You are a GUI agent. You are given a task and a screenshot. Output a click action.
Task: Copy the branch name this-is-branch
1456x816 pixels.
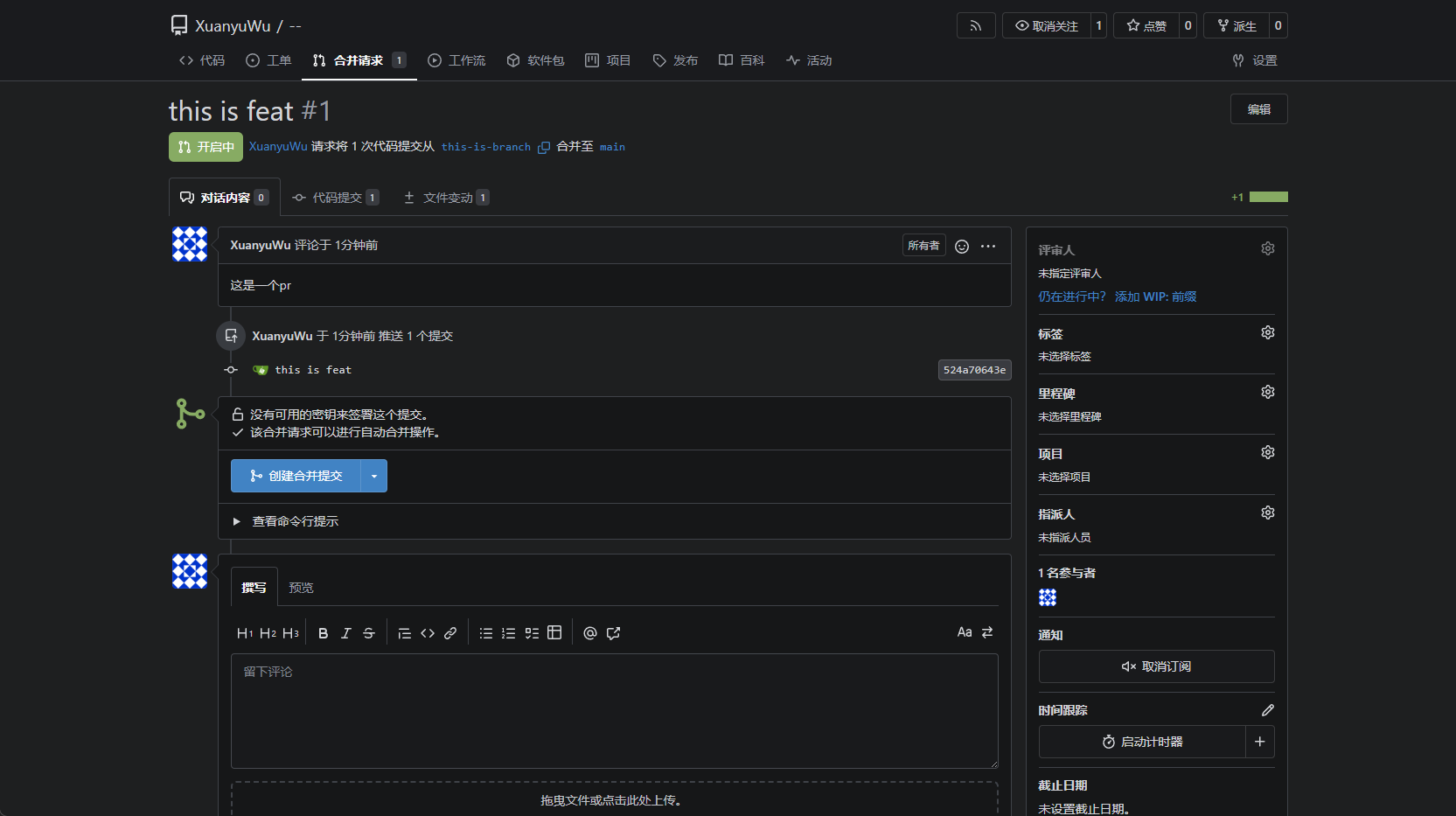543,147
